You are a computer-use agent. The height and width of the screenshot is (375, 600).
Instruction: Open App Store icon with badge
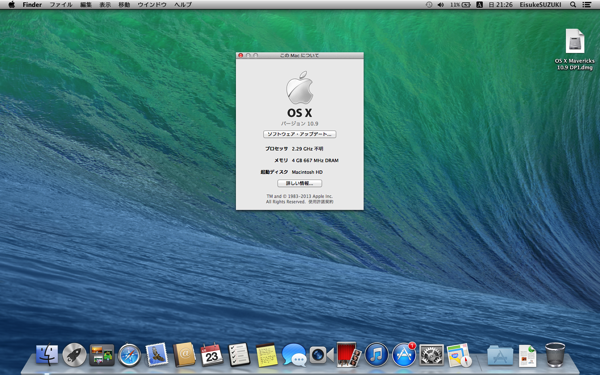pyautogui.click(x=404, y=355)
